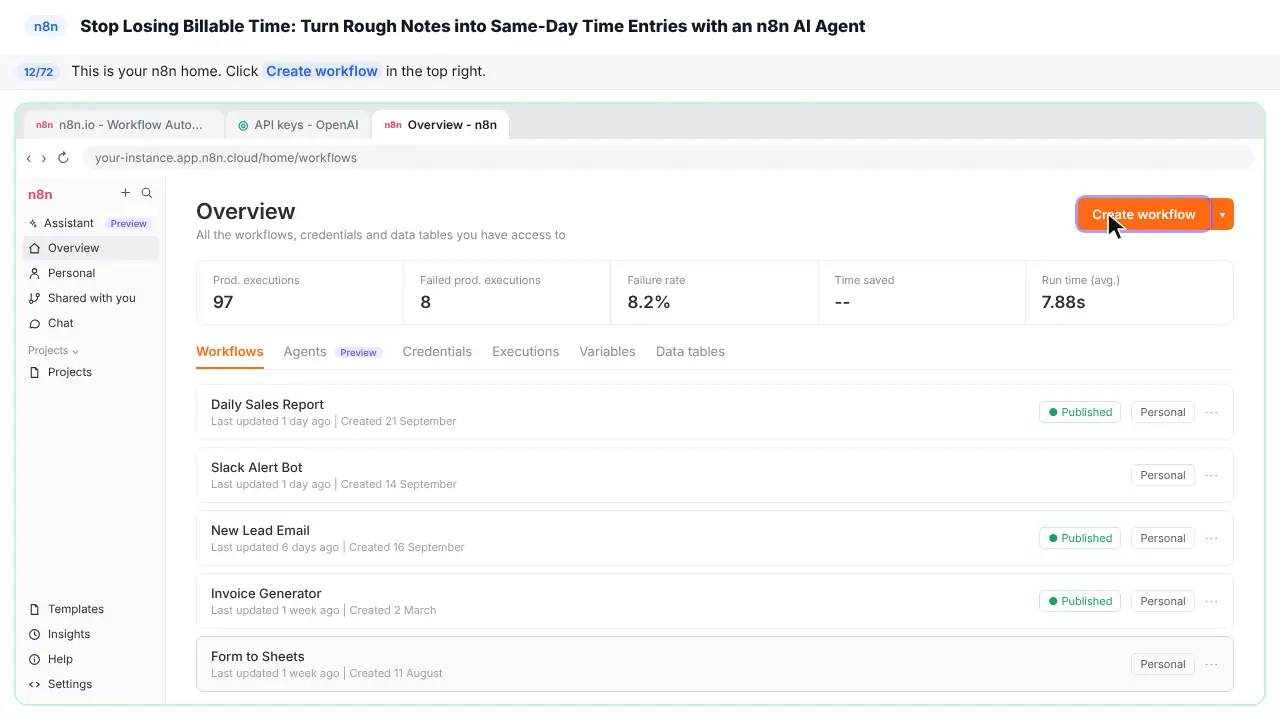Open more options for Daily Sales Report
The height and width of the screenshot is (720, 1280).
[x=1211, y=412]
